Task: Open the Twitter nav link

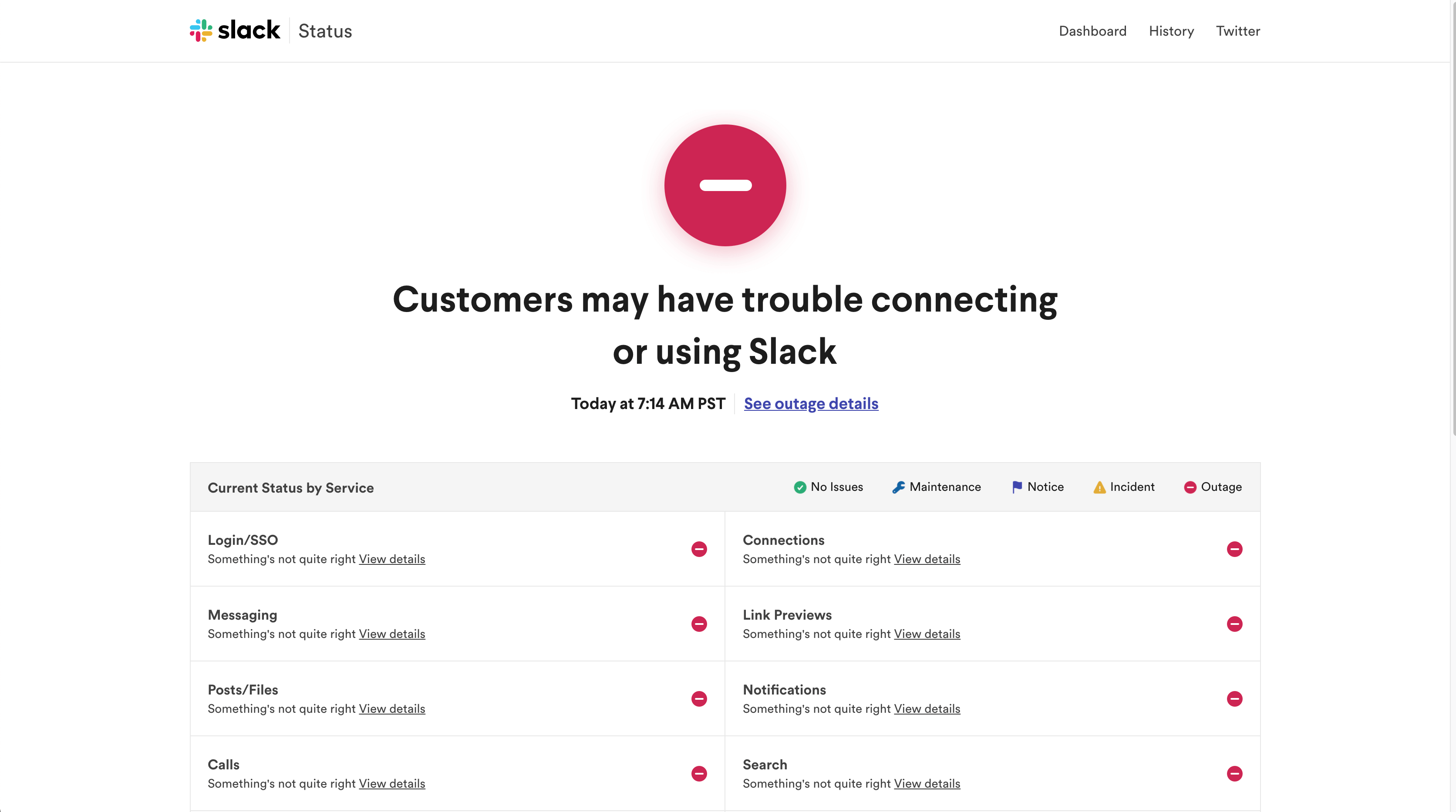Action: click(x=1238, y=31)
